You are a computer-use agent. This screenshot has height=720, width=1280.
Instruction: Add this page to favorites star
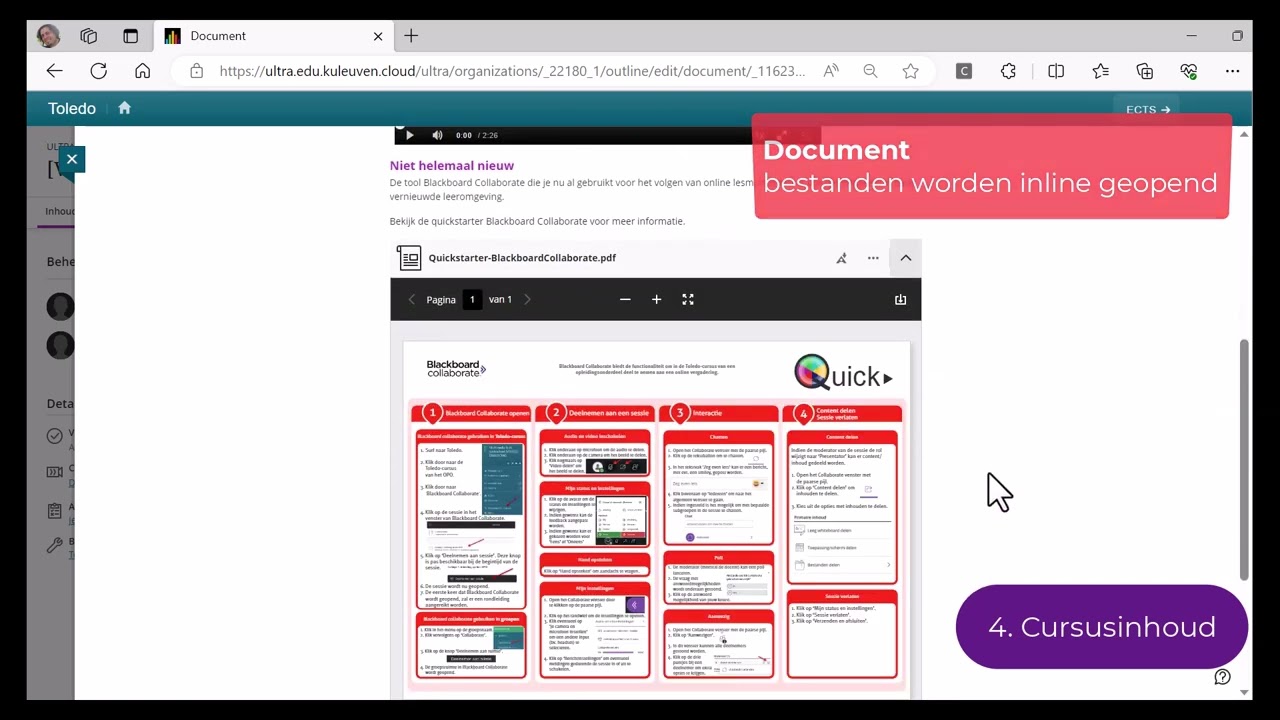tap(910, 71)
